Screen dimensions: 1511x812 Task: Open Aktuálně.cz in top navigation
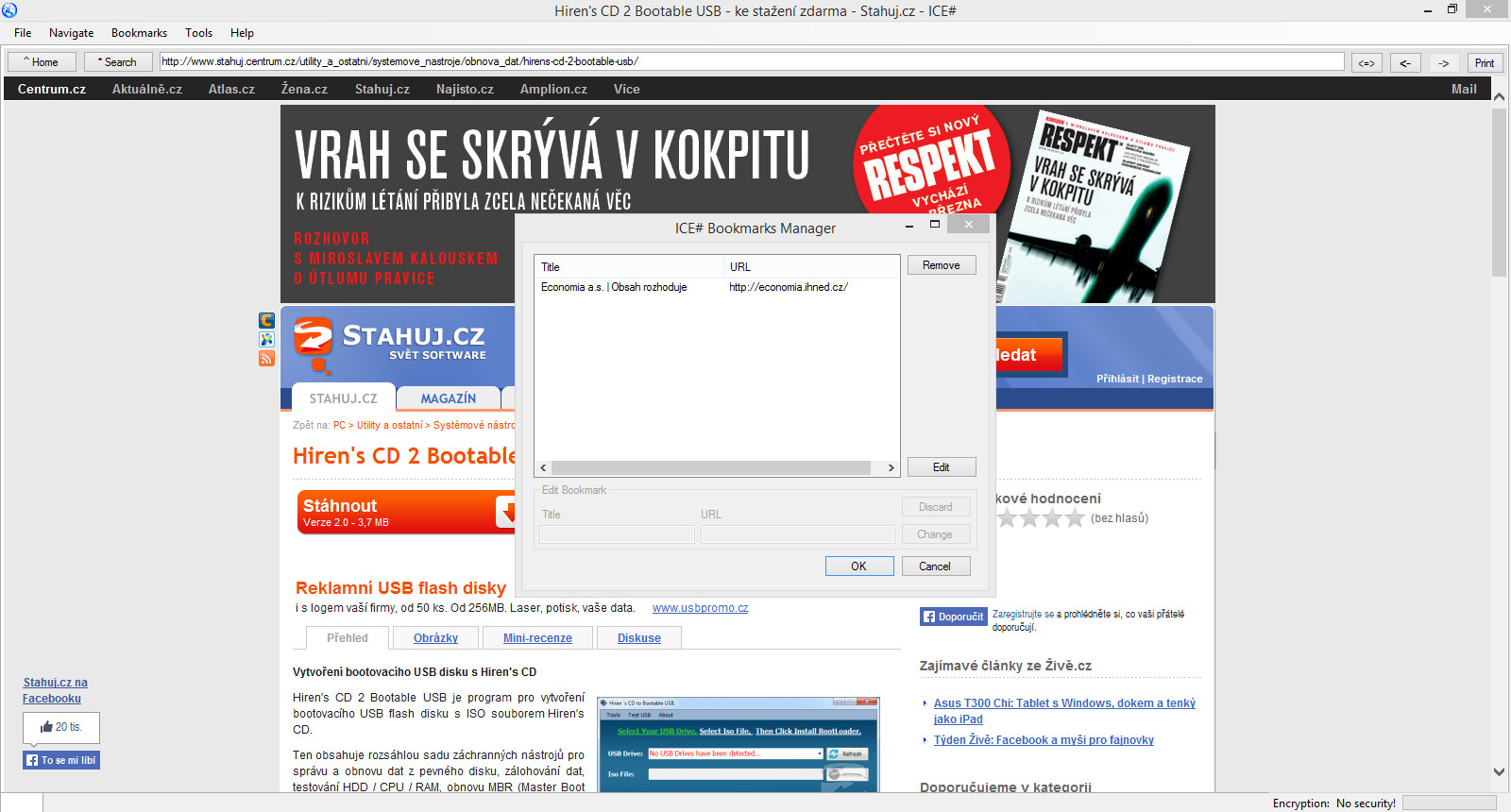click(147, 90)
